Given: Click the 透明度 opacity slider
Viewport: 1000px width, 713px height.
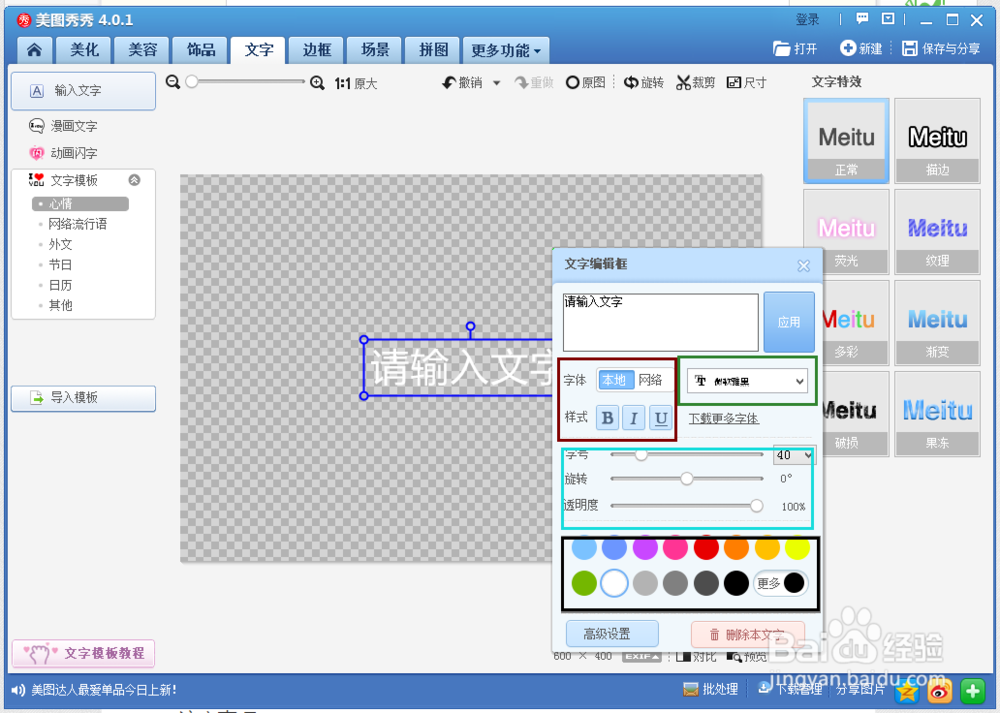Looking at the screenshot, I should [x=686, y=506].
